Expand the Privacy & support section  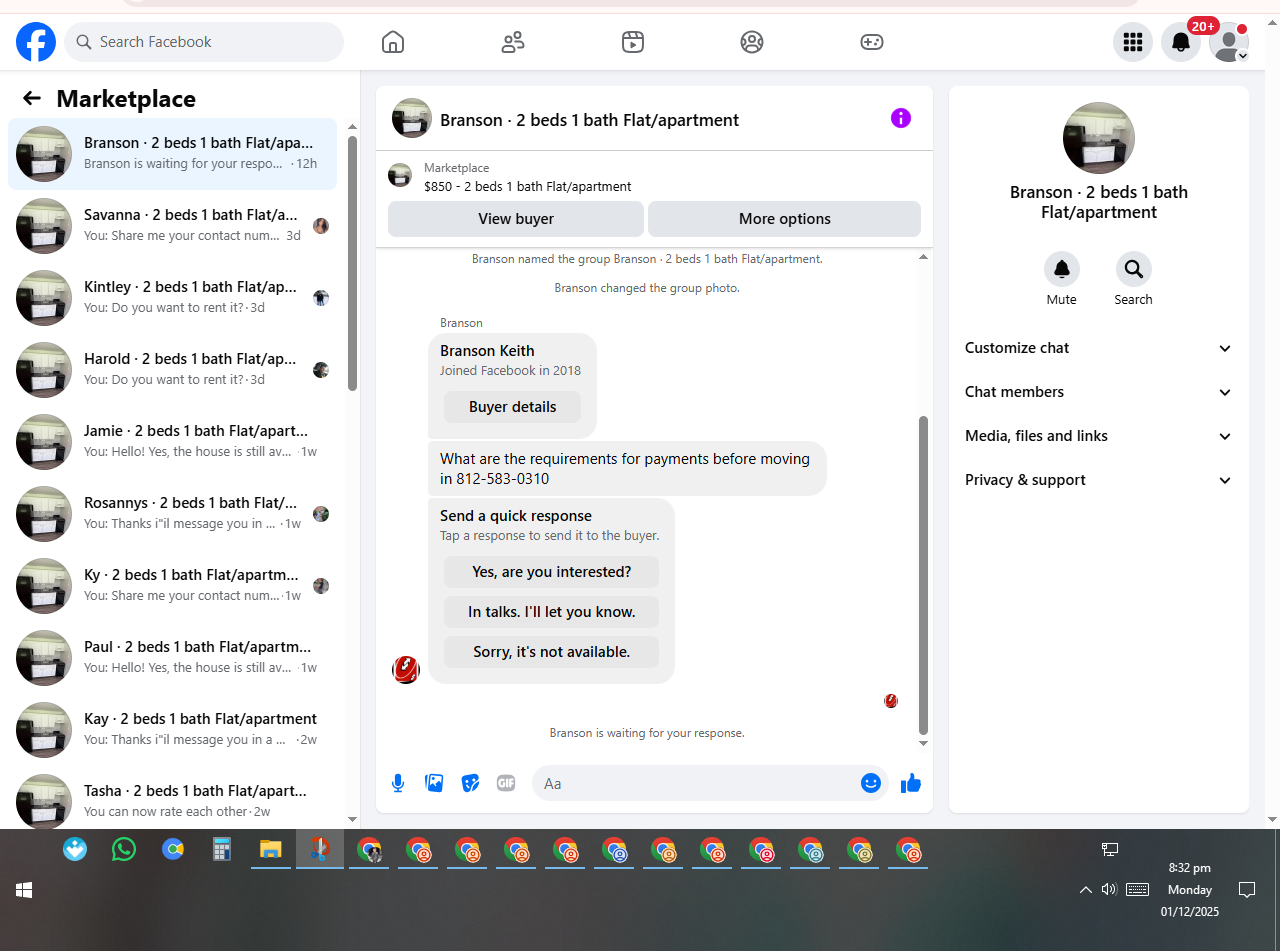[1099, 480]
